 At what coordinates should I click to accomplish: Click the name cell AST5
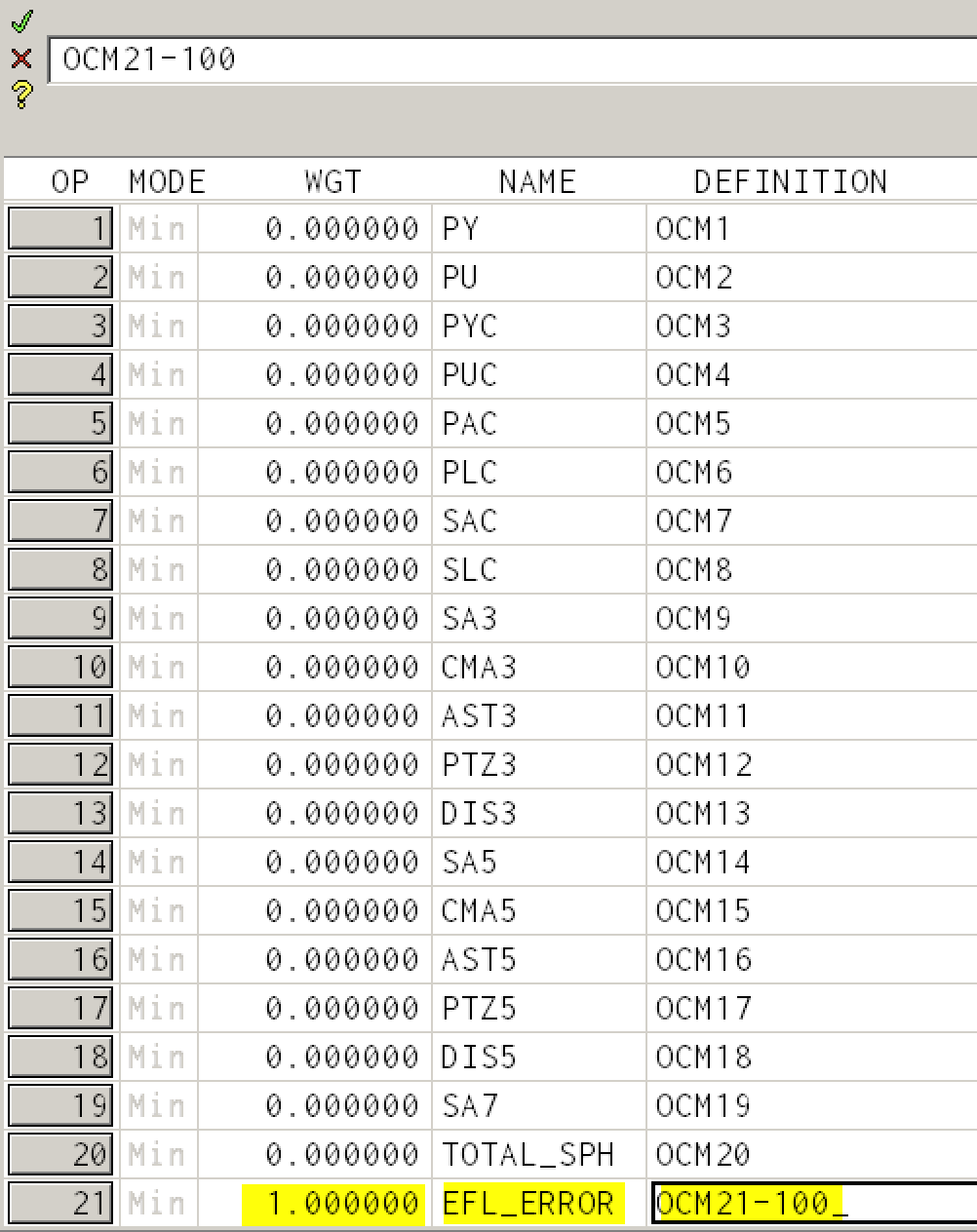click(x=539, y=959)
